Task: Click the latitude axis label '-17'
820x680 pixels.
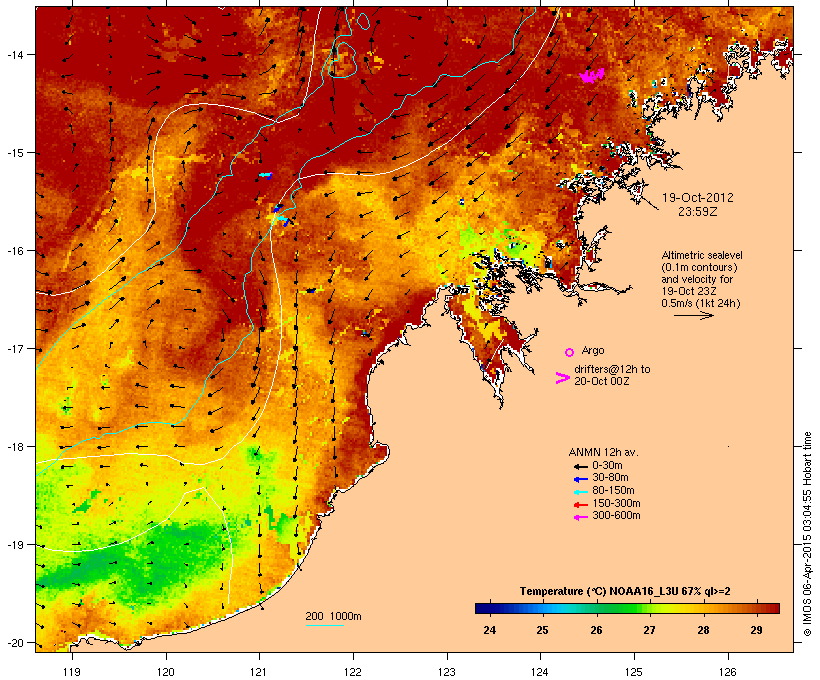Action: click(x=14, y=349)
